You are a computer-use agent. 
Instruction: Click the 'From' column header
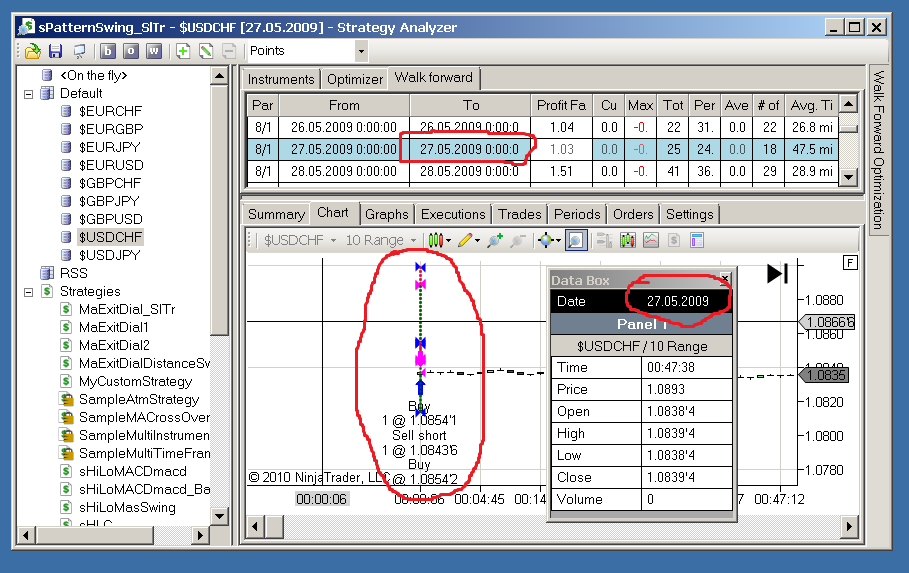344,106
